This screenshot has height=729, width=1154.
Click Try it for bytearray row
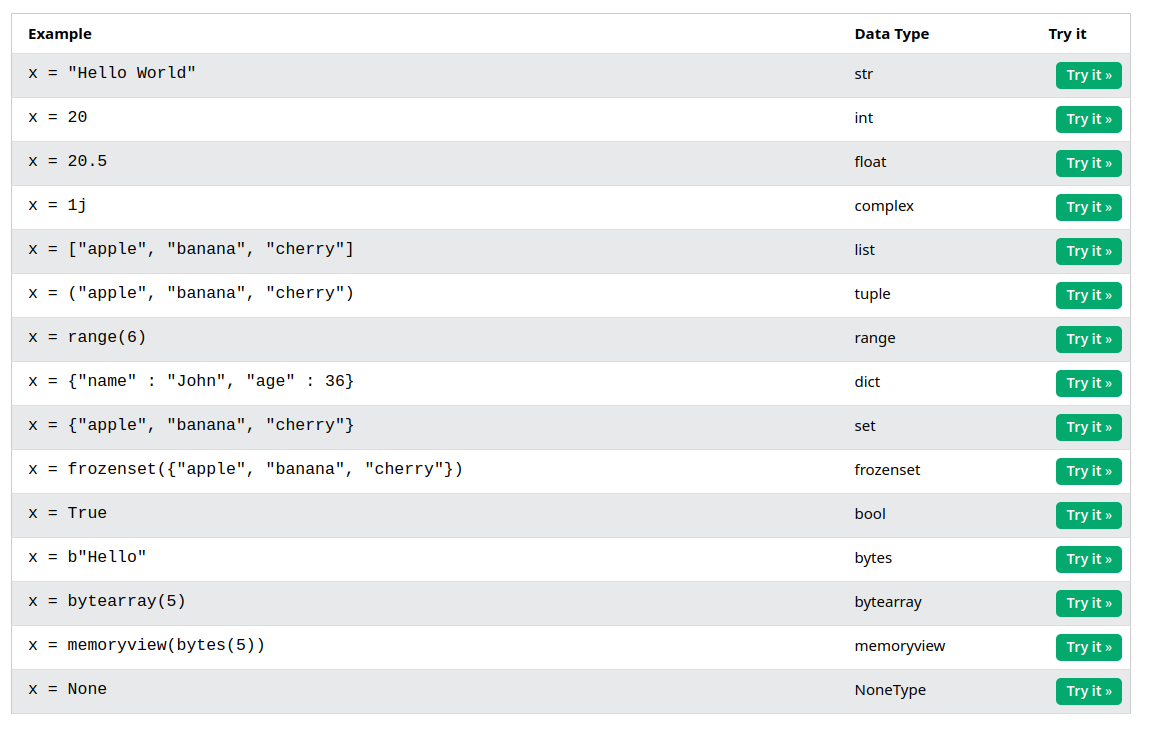(1088, 604)
